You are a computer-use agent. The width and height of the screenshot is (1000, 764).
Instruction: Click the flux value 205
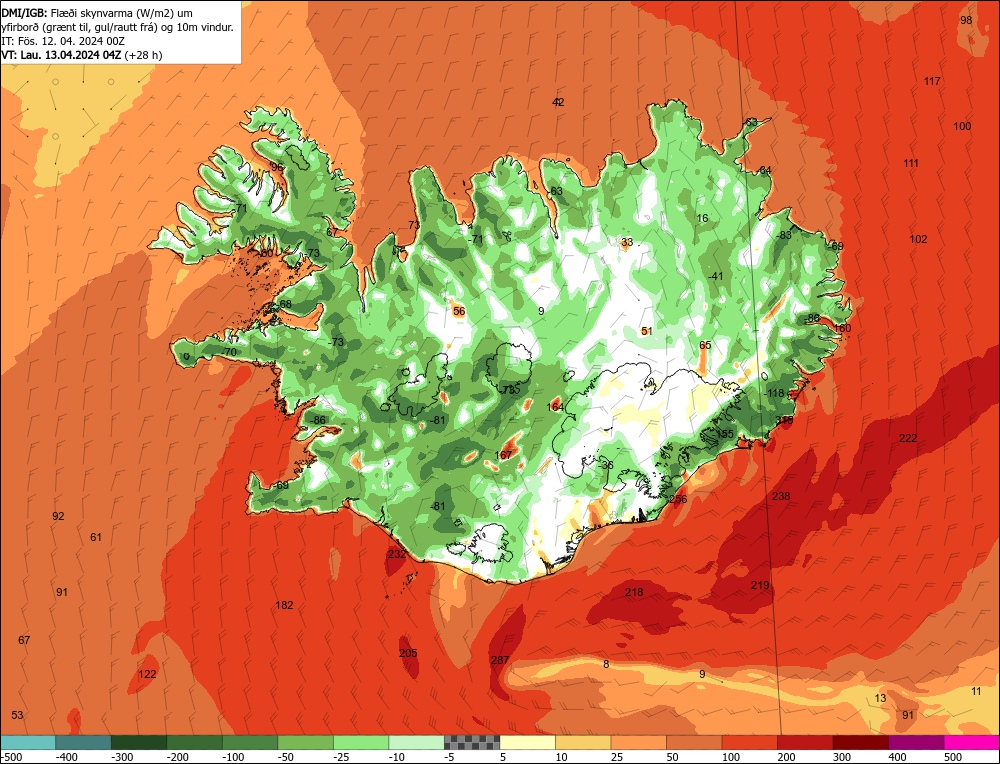(x=408, y=653)
